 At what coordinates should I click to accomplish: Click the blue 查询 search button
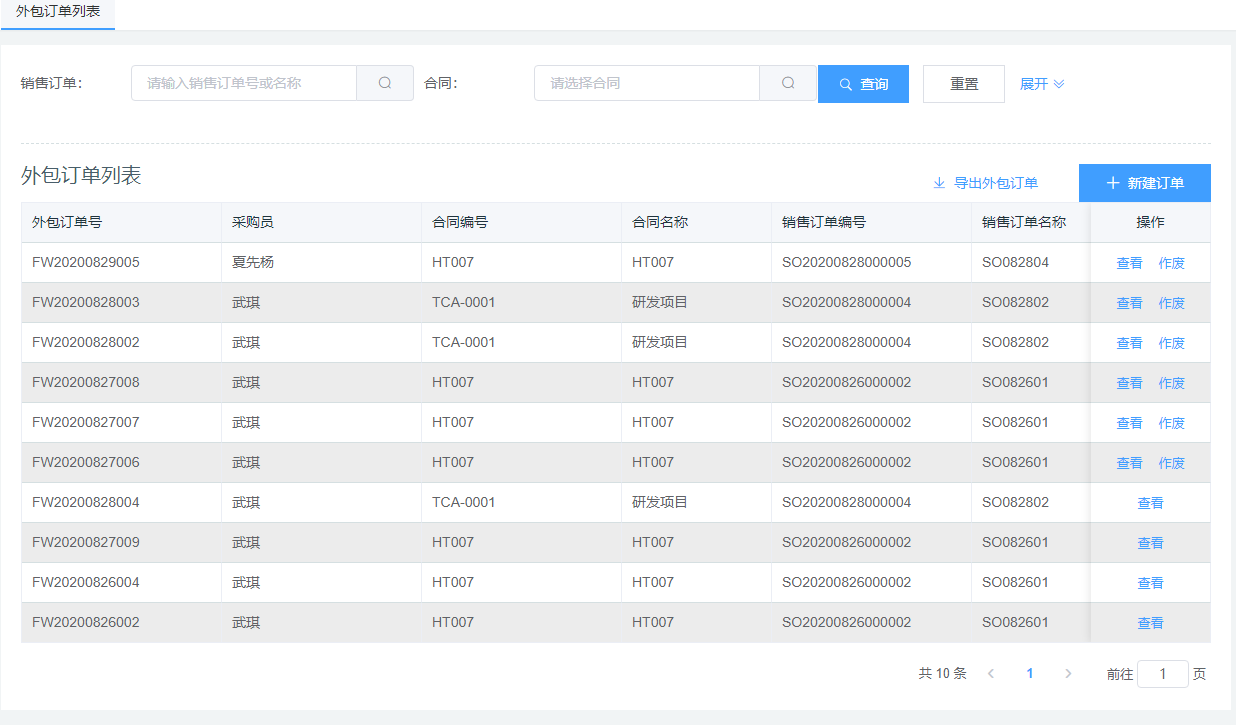pyautogui.click(x=863, y=84)
